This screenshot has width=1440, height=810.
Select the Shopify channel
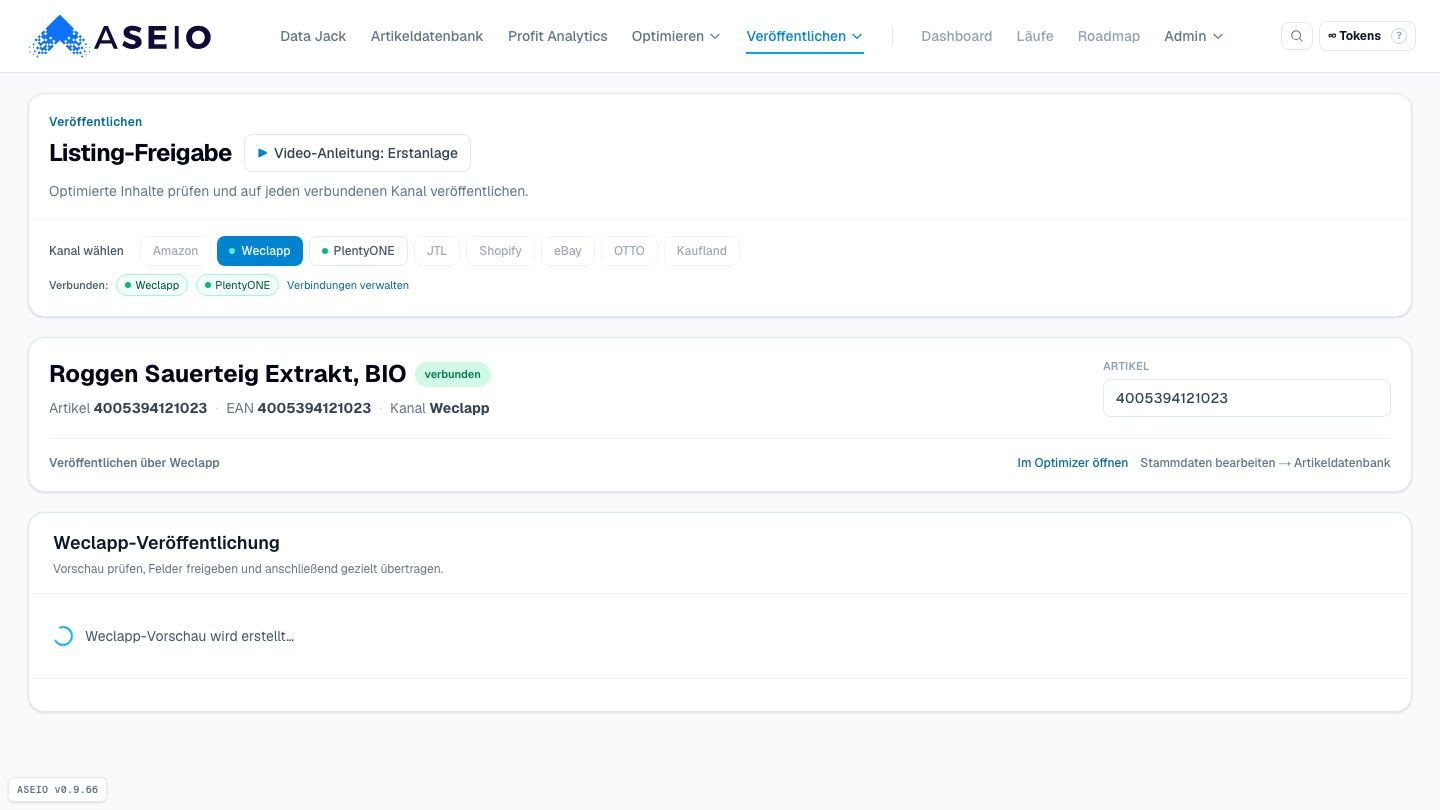tap(500, 251)
